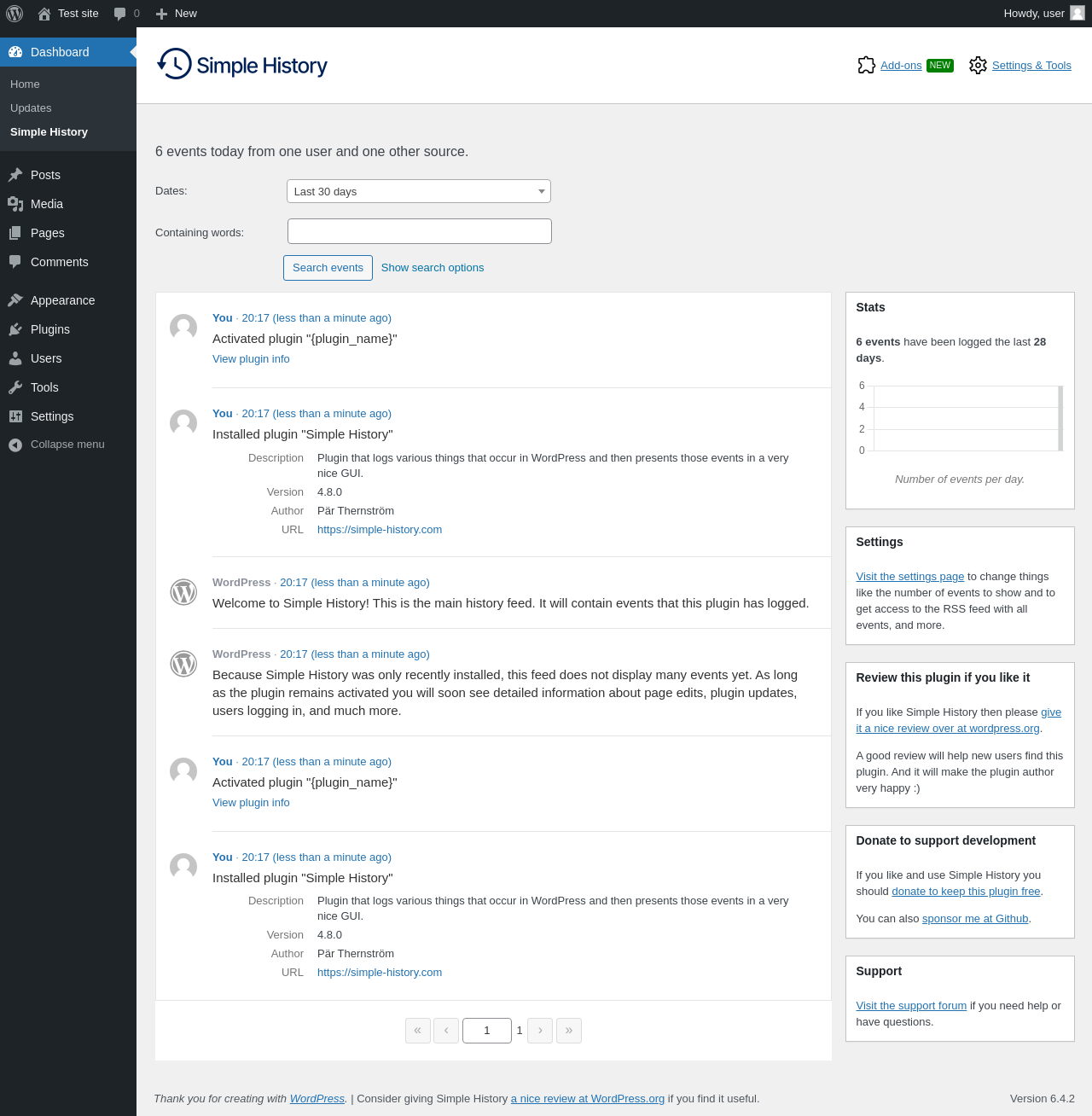This screenshot has width=1092, height=1116.
Task: Click the previous page arrow button
Action: click(446, 1031)
